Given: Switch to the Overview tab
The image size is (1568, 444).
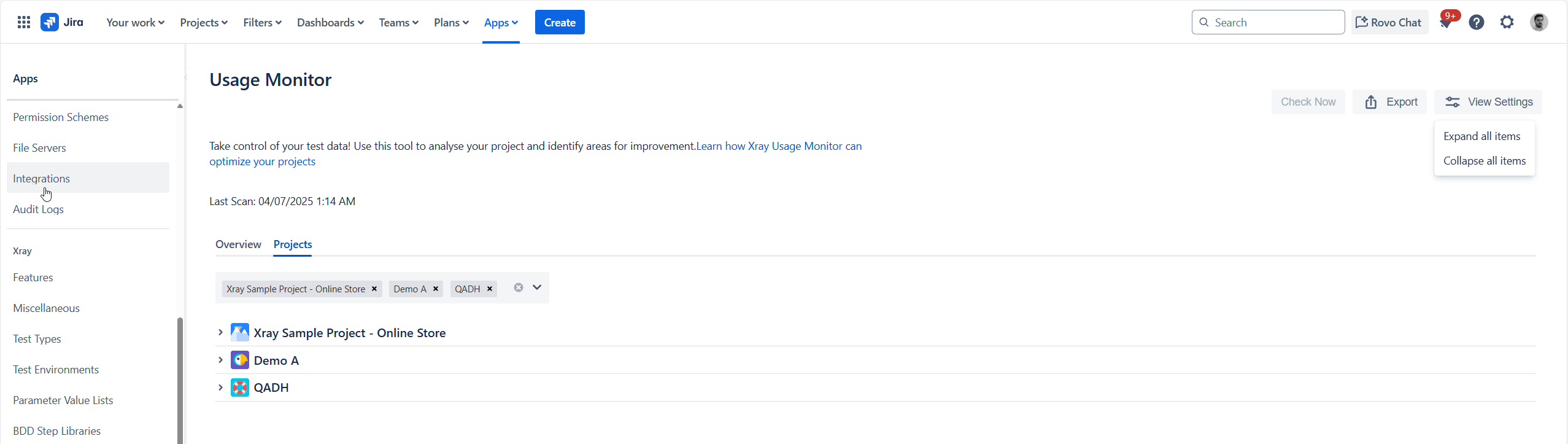Looking at the screenshot, I should pos(238,244).
